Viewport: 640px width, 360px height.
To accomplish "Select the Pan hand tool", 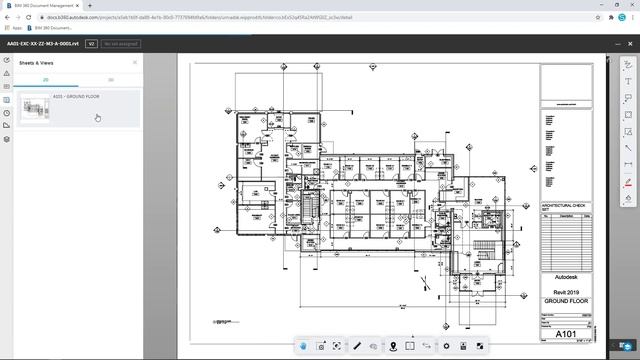I will click(303, 346).
